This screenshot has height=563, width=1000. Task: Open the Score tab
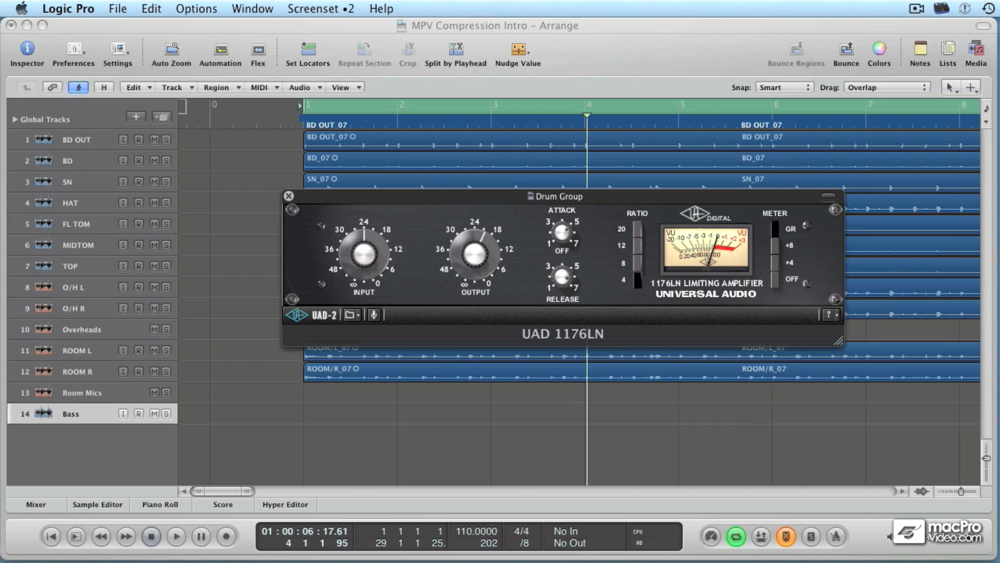(x=223, y=504)
